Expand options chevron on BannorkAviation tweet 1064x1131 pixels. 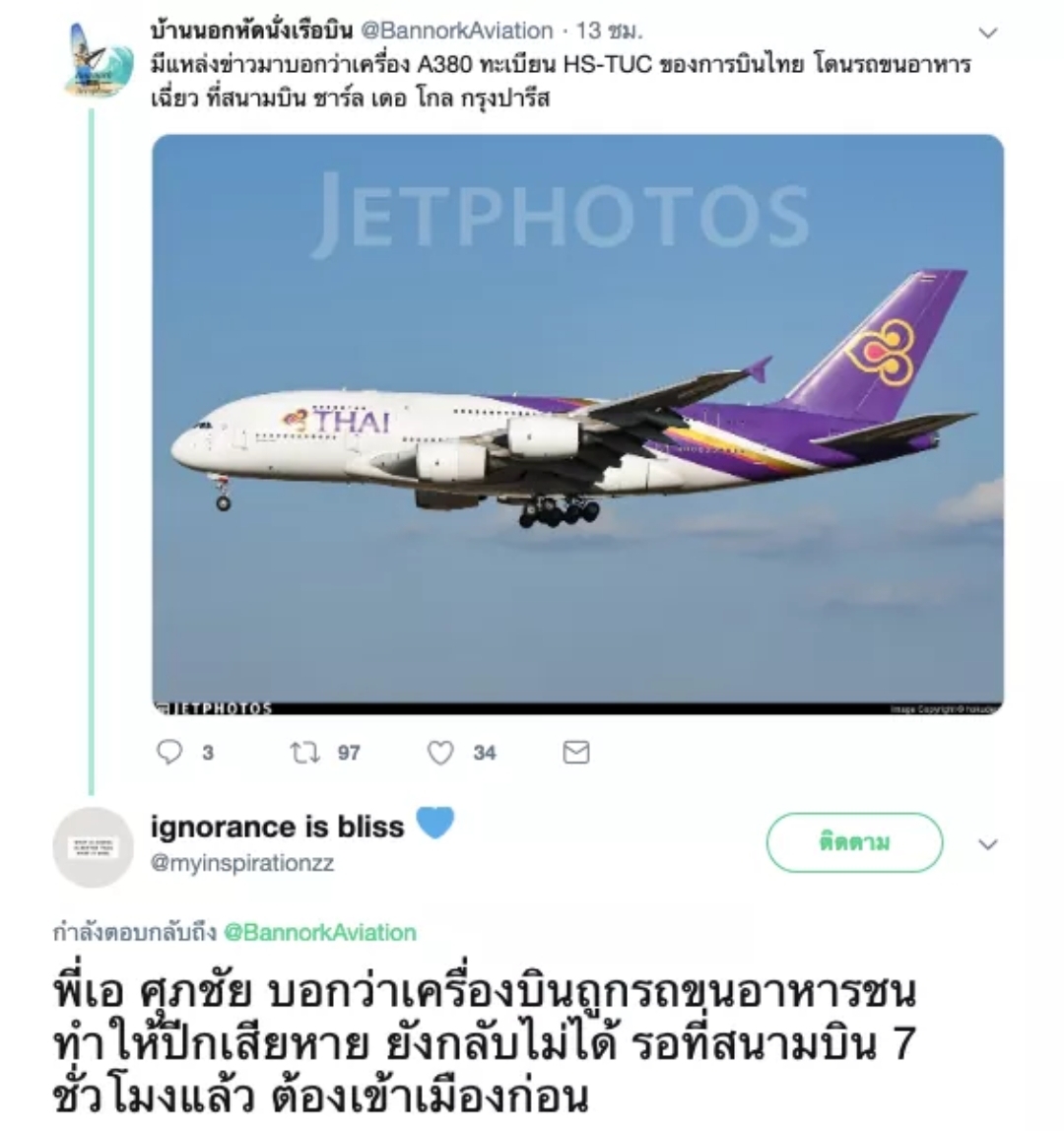[987, 33]
